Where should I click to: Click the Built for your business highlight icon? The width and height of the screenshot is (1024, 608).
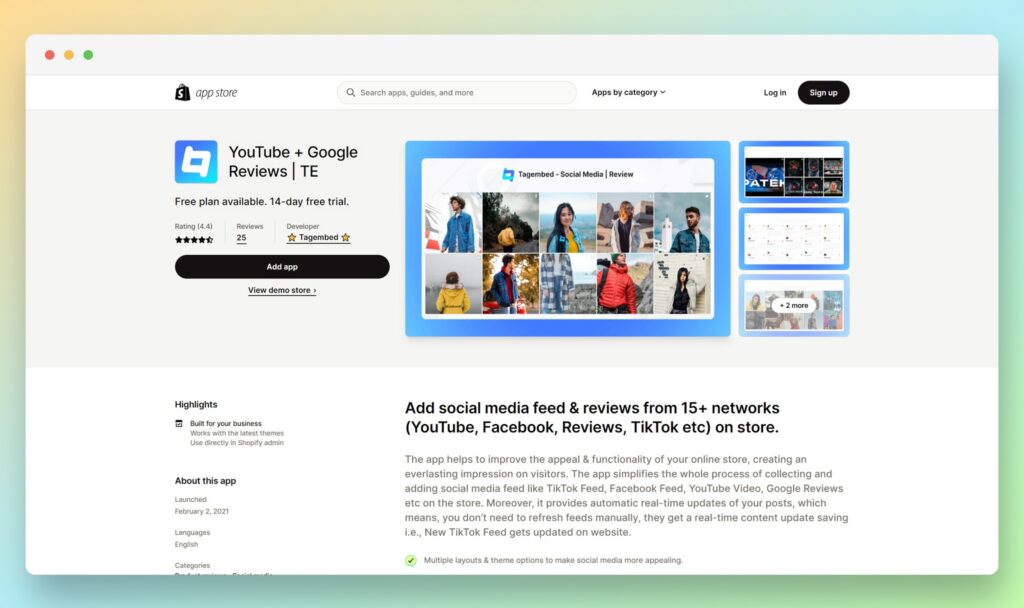pos(179,424)
